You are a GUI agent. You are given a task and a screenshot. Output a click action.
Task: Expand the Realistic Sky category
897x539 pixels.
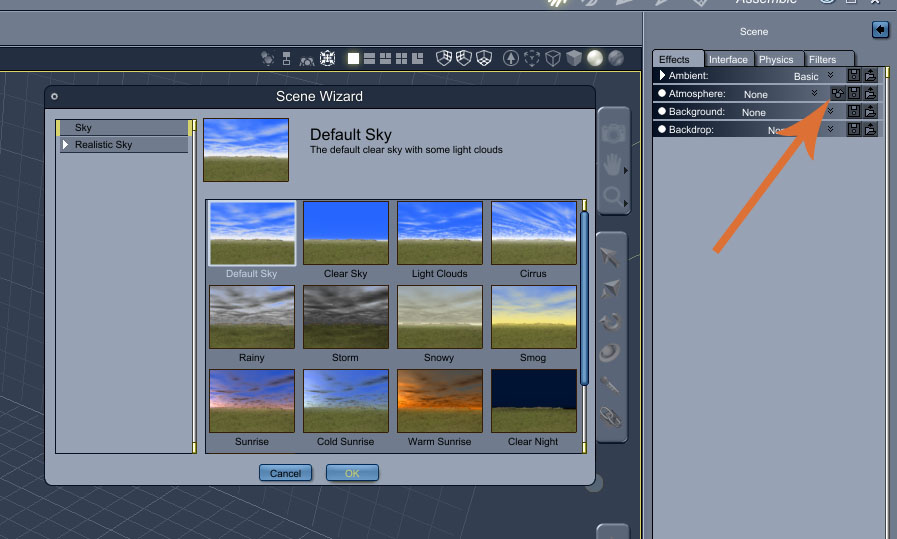[65, 145]
